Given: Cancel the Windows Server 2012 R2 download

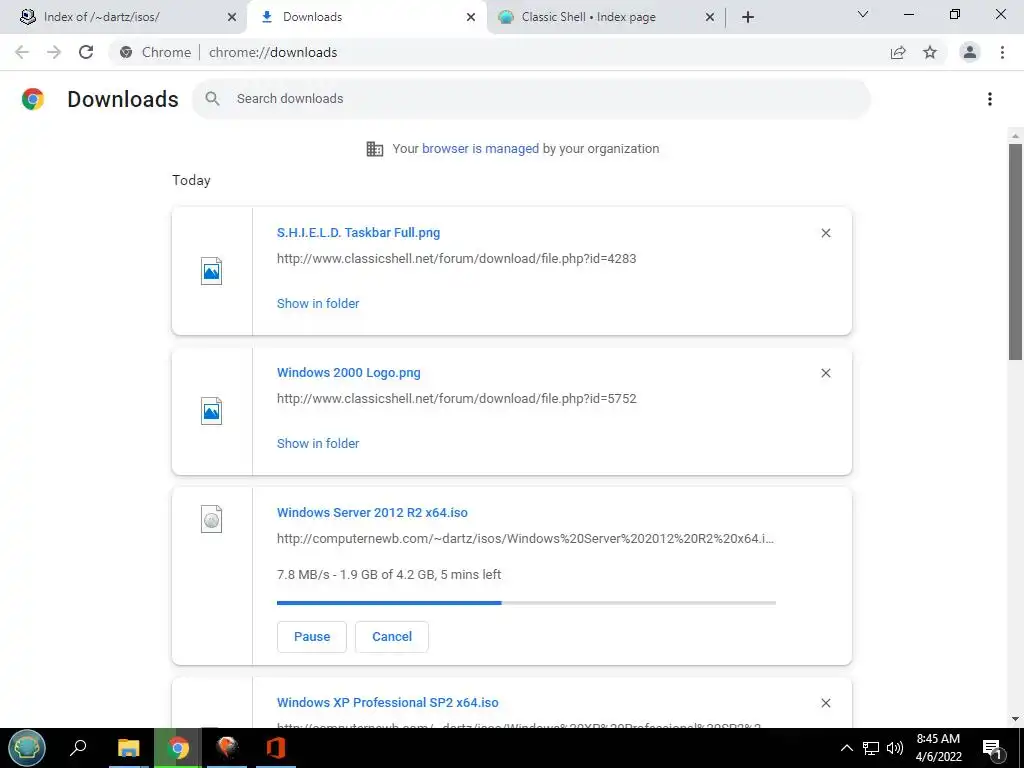Looking at the screenshot, I should point(392,637).
